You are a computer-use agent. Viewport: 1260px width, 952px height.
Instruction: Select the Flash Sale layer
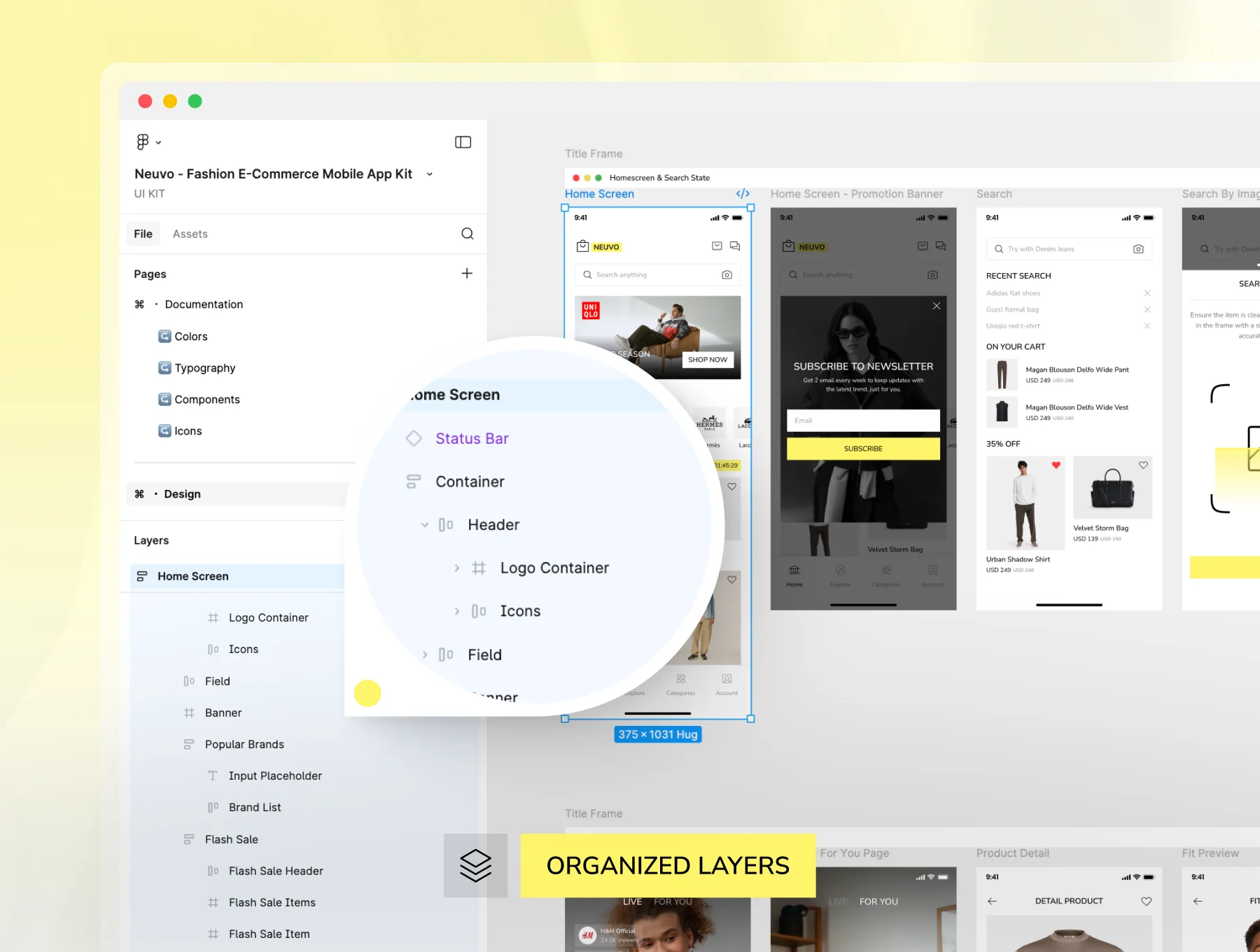(x=232, y=839)
